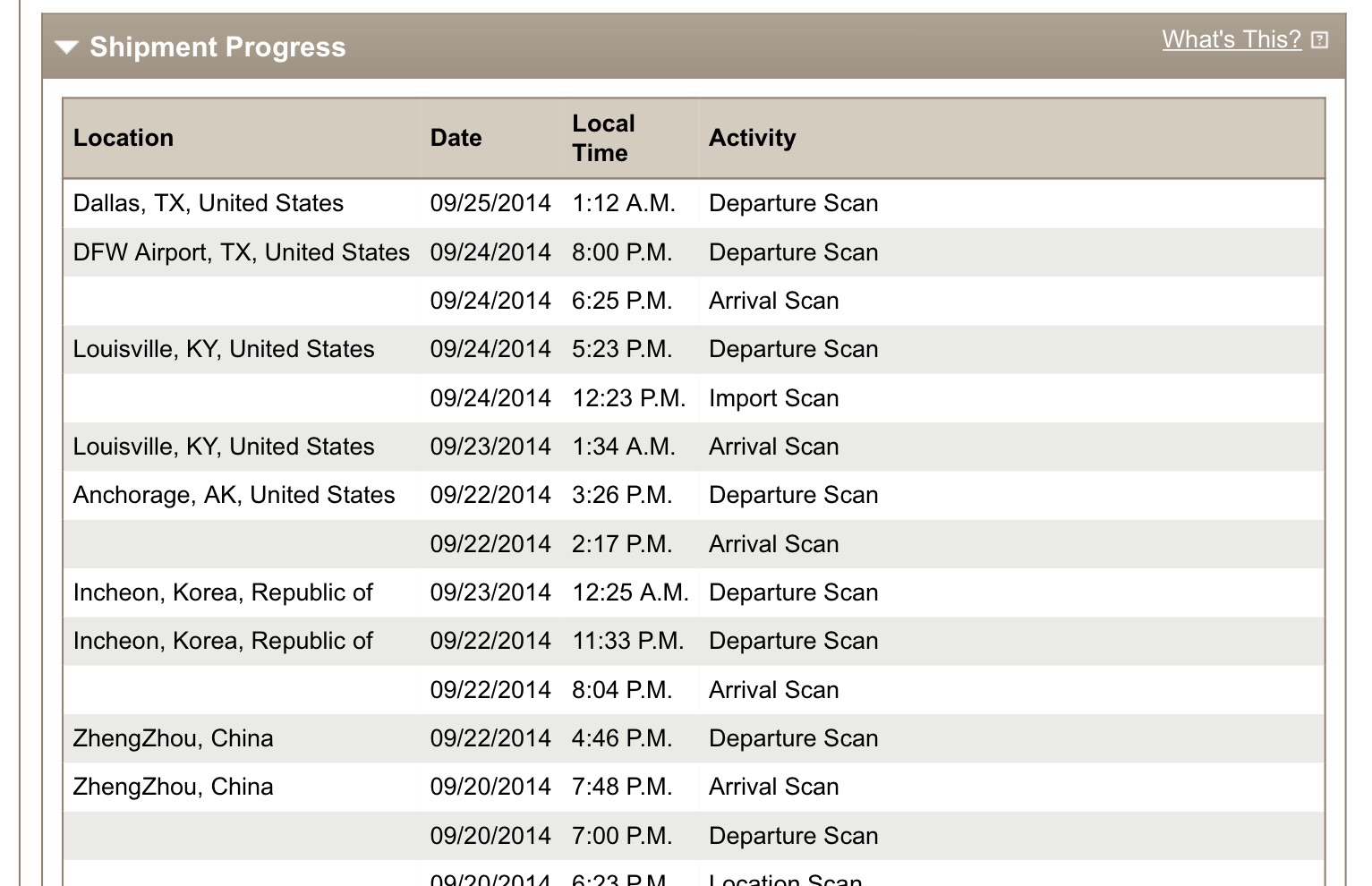
Task: Click the Louisville 1:34 A.M. Arrival Scan row
Action: (694, 447)
